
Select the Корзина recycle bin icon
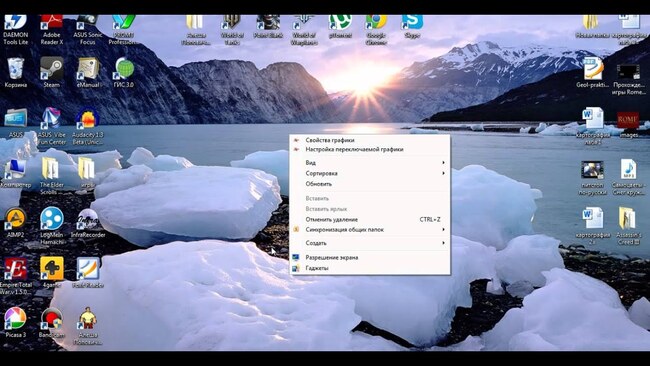tap(16, 73)
